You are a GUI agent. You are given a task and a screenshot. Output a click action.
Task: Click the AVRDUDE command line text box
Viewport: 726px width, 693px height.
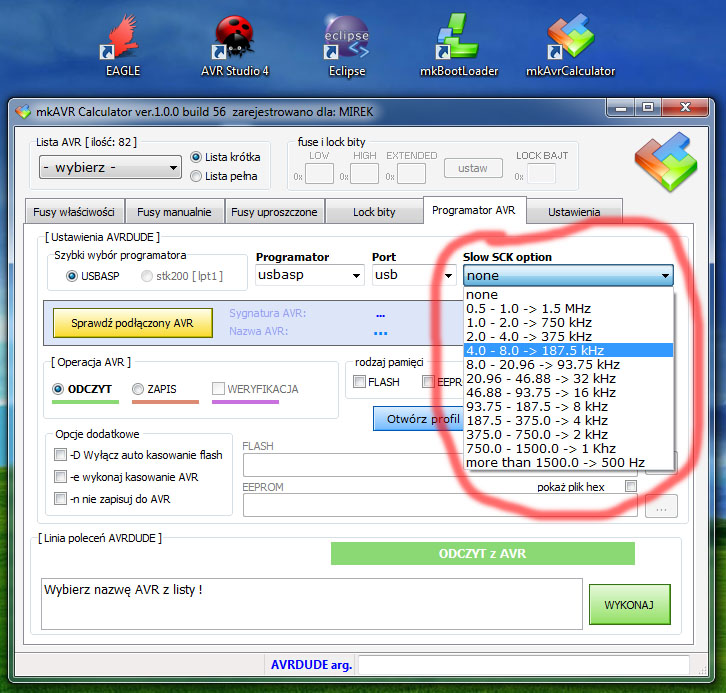point(312,604)
